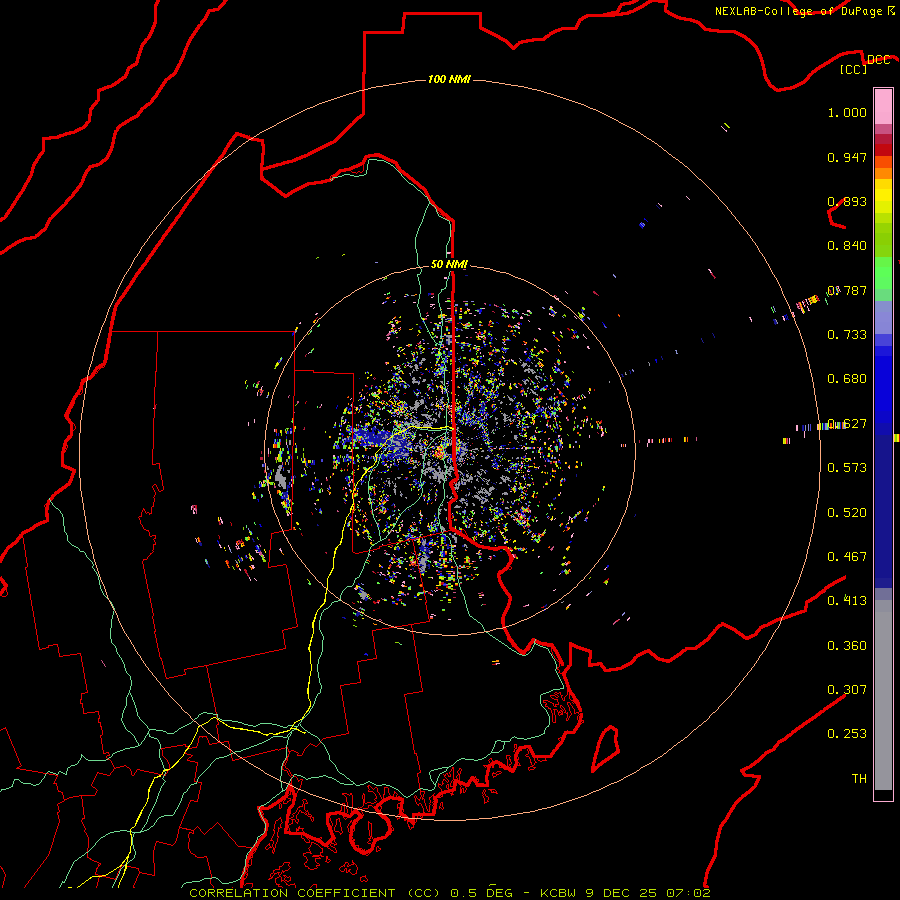The image size is (900, 900).
Task: Select the 0.680 scale value
Action: pos(847,379)
